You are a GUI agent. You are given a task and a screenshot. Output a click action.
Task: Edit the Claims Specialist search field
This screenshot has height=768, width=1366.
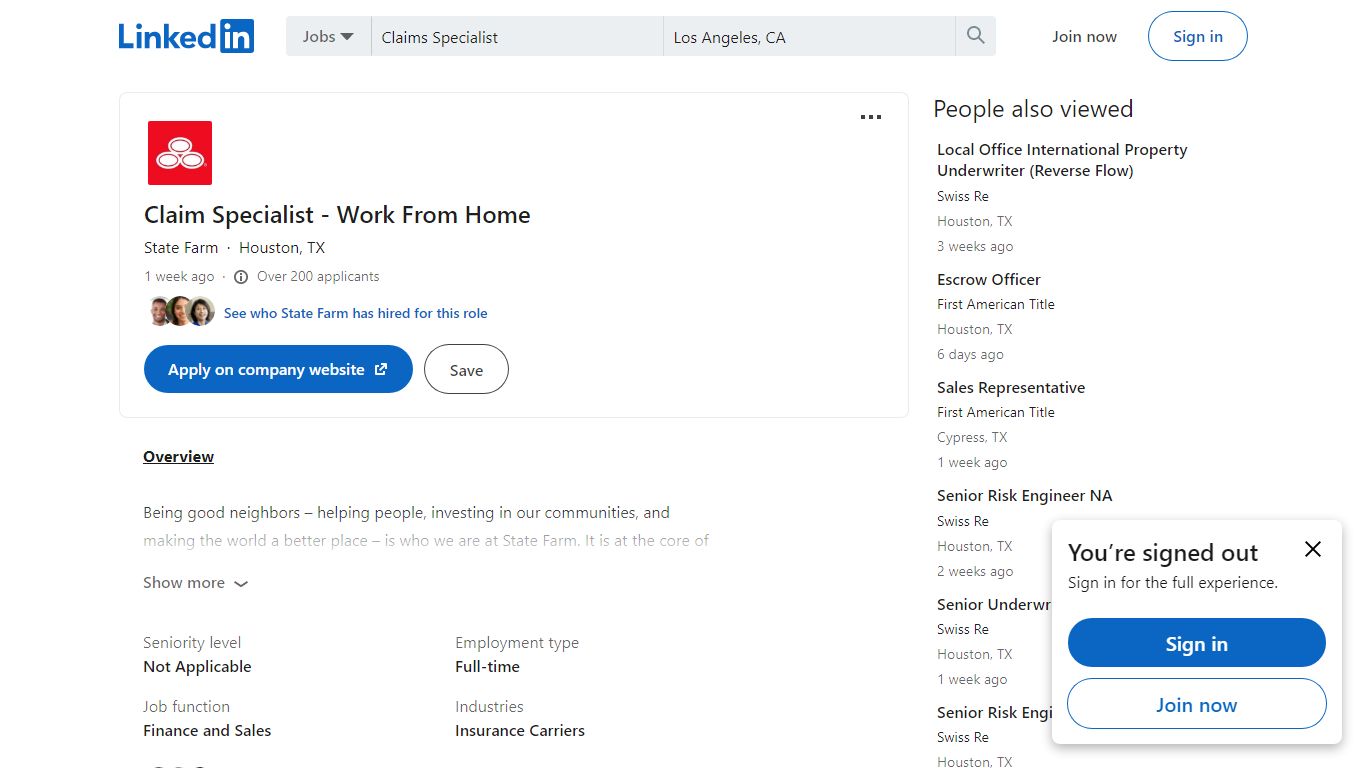tap(517, 37)
